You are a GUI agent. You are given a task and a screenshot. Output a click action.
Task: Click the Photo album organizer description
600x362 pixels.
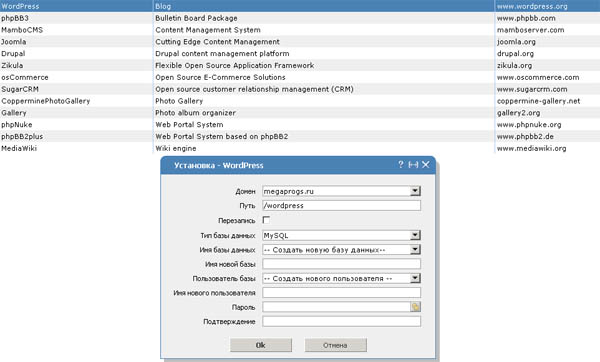pos(196,113)
